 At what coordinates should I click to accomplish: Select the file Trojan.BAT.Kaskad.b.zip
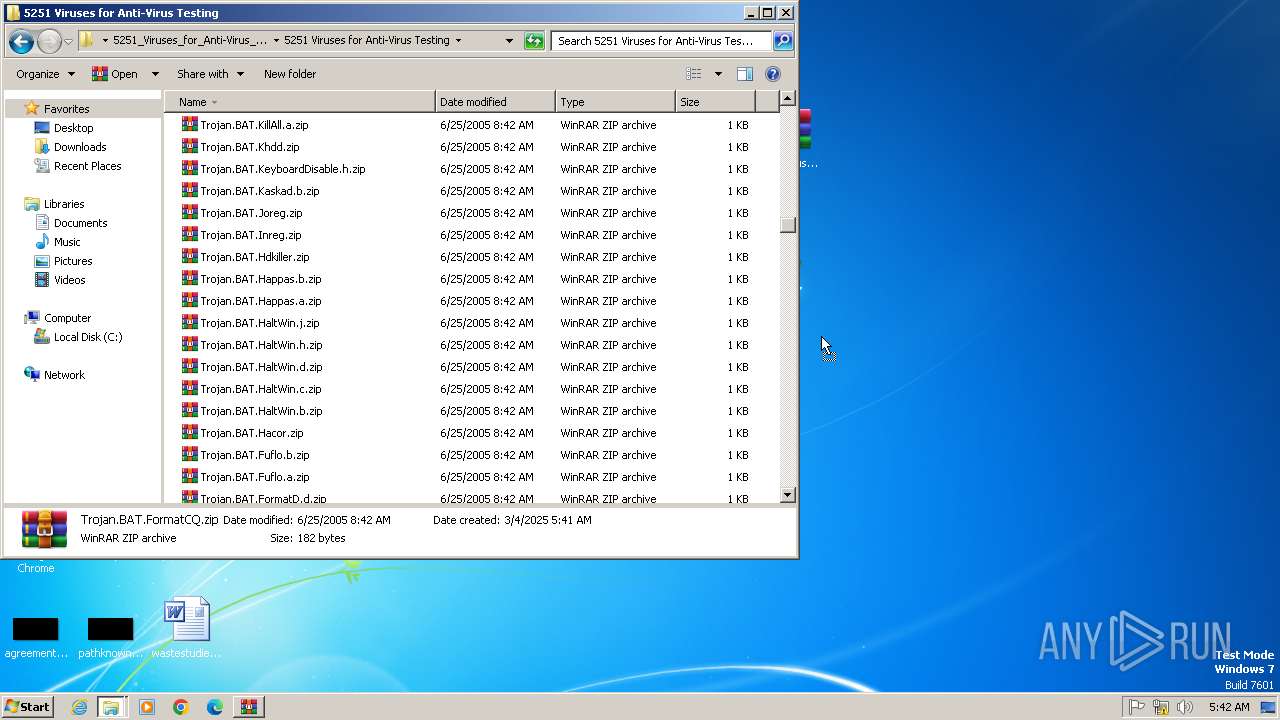click(x=259, y=191)
